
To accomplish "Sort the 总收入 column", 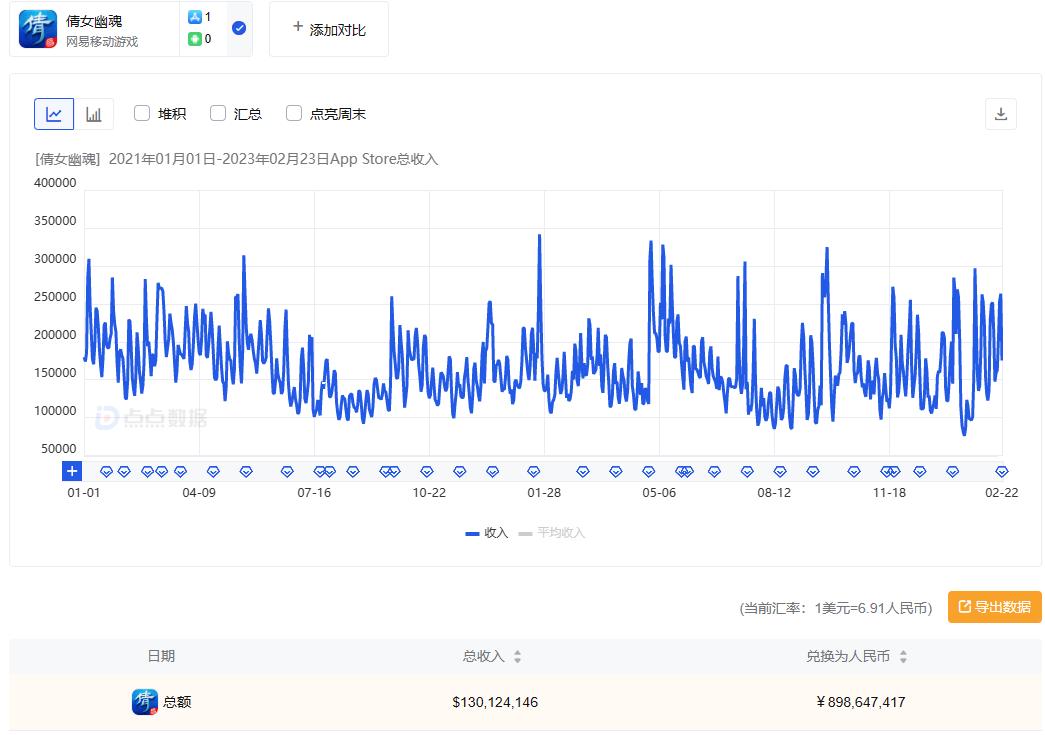I will tap(517, 656).
